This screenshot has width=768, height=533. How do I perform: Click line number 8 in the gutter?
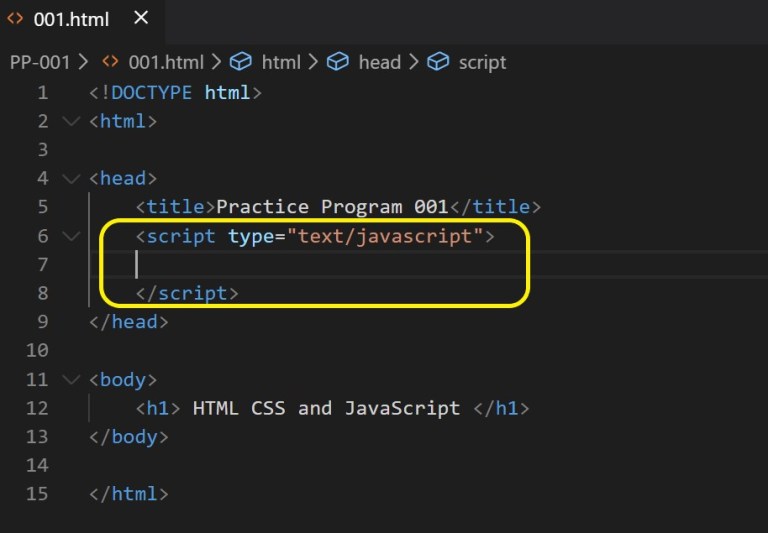point(43,293)
